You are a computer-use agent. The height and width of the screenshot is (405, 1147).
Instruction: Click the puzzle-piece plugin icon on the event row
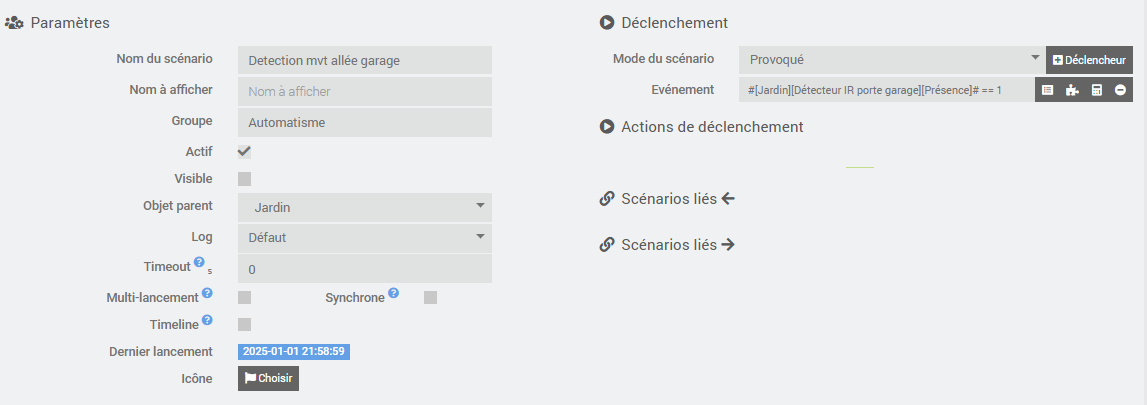coord(1072,90)
